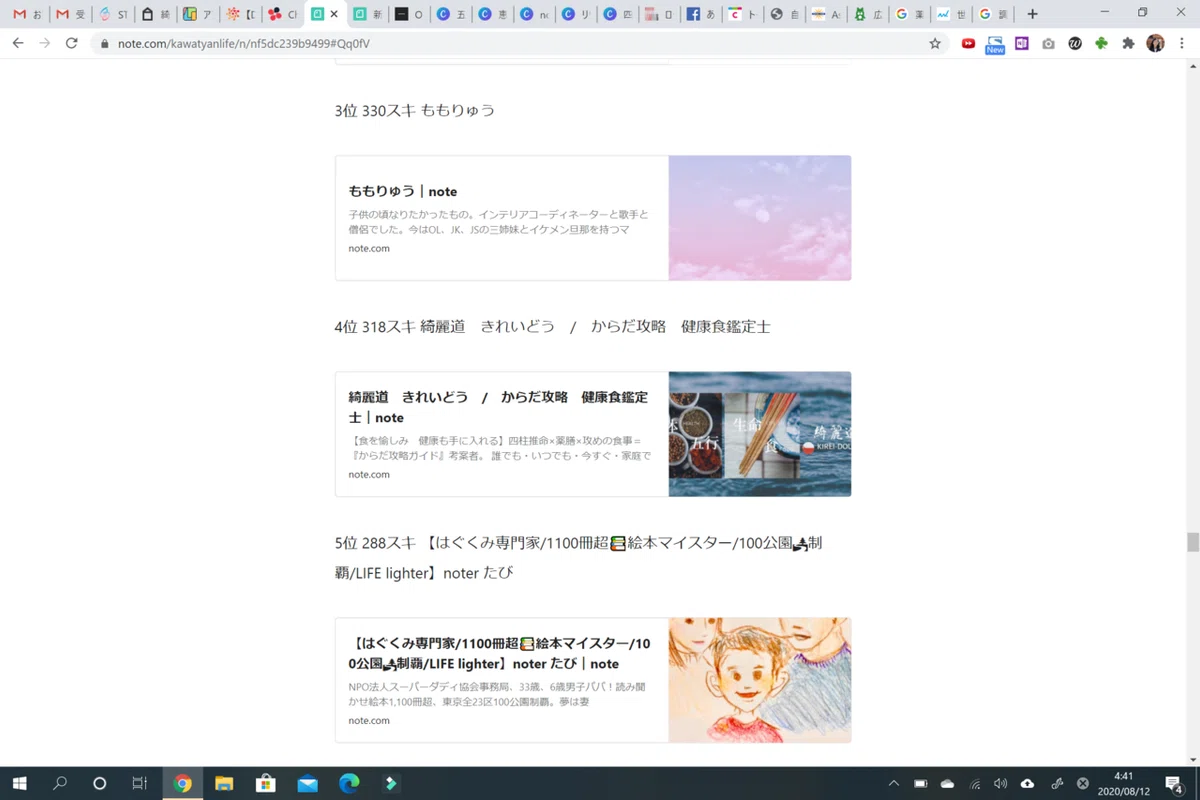Click the browser forward arrow
The height and width of the screenshot is (800, 1200).
[44, 43]
